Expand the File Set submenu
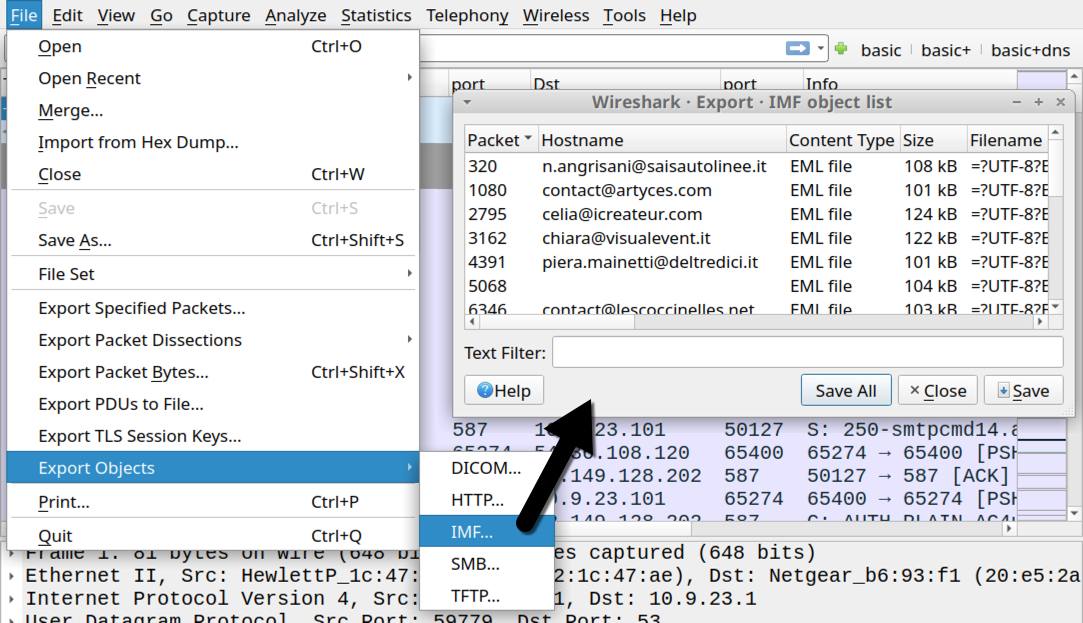 coord(410,274)
